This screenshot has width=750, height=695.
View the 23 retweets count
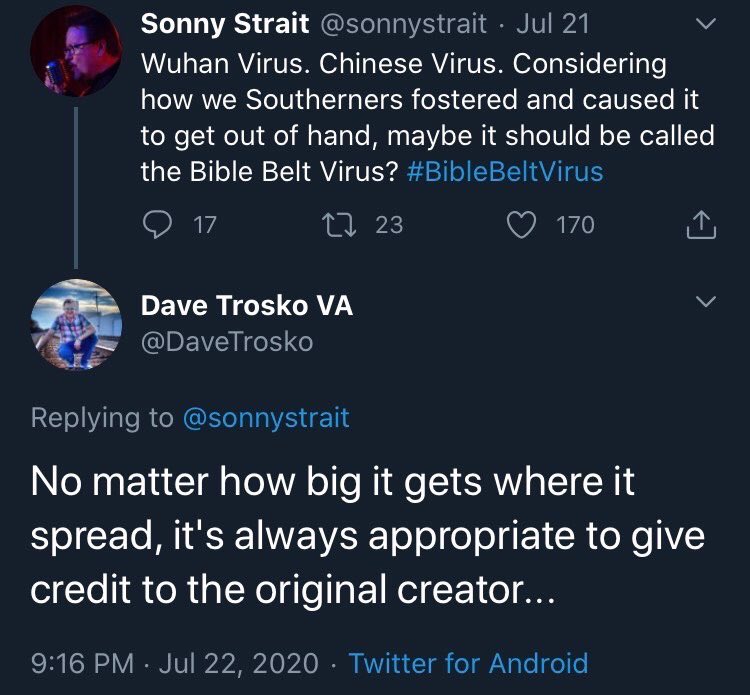click(x=389, y=225)
